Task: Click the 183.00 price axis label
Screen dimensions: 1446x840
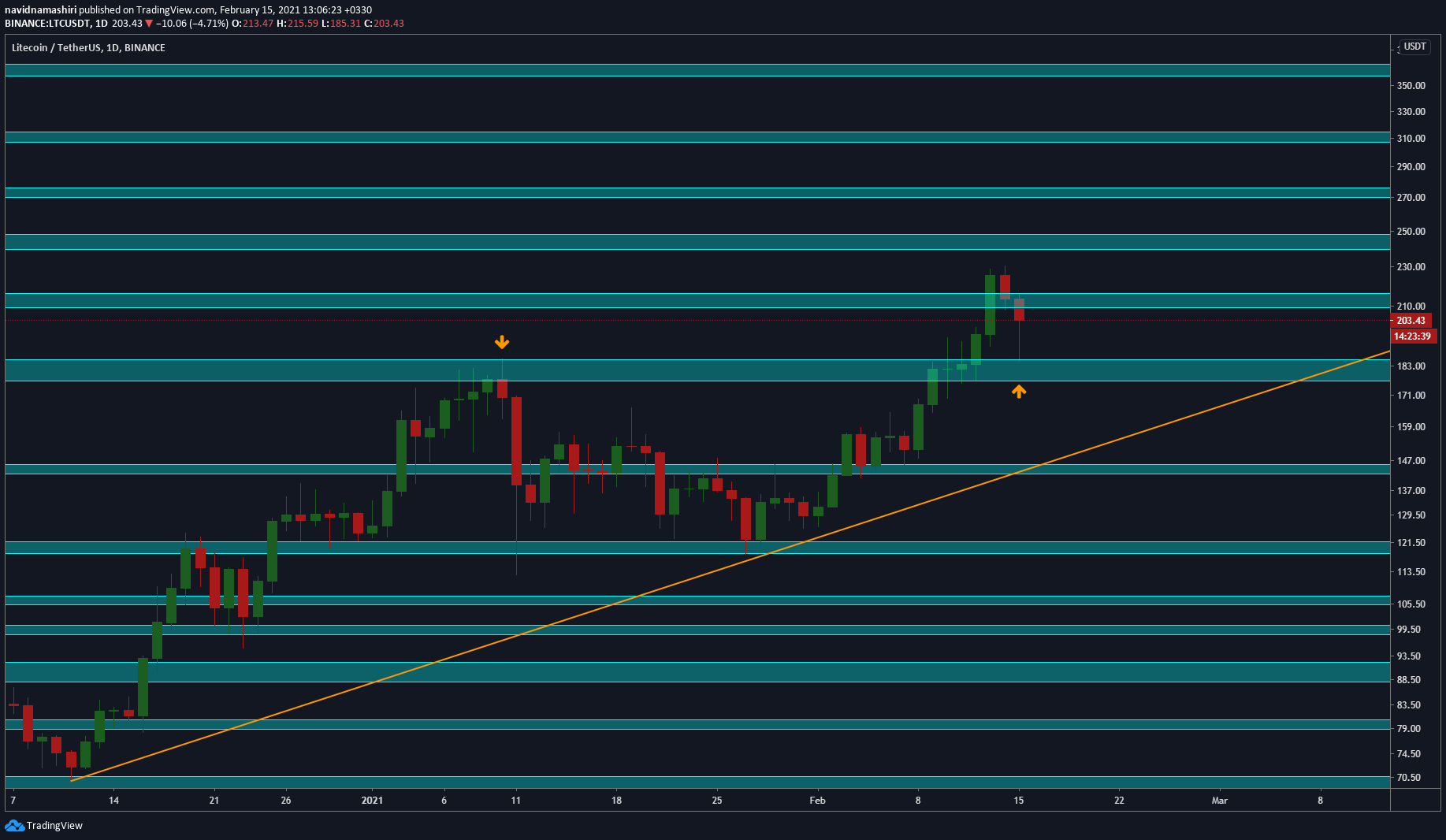Action: [x=1411, y=366]
